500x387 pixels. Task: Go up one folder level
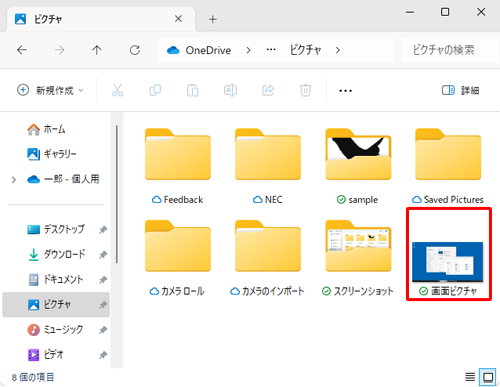coord(97,50)
